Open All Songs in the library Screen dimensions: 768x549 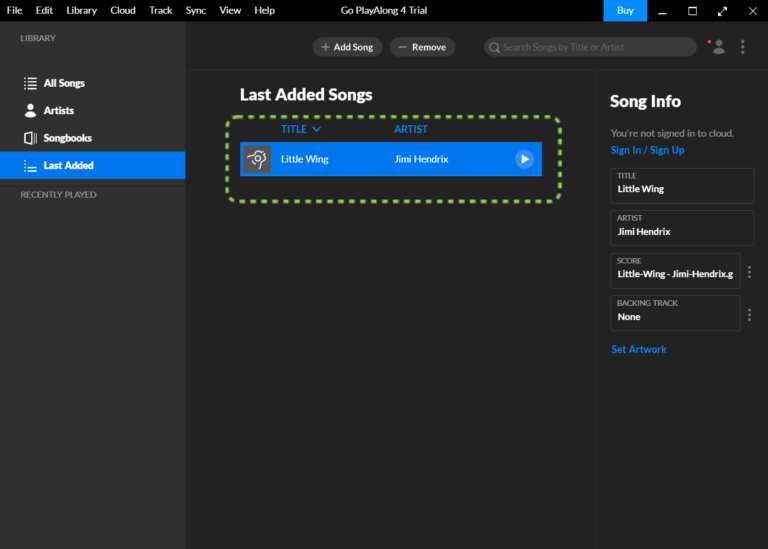(x=64, y=83)
